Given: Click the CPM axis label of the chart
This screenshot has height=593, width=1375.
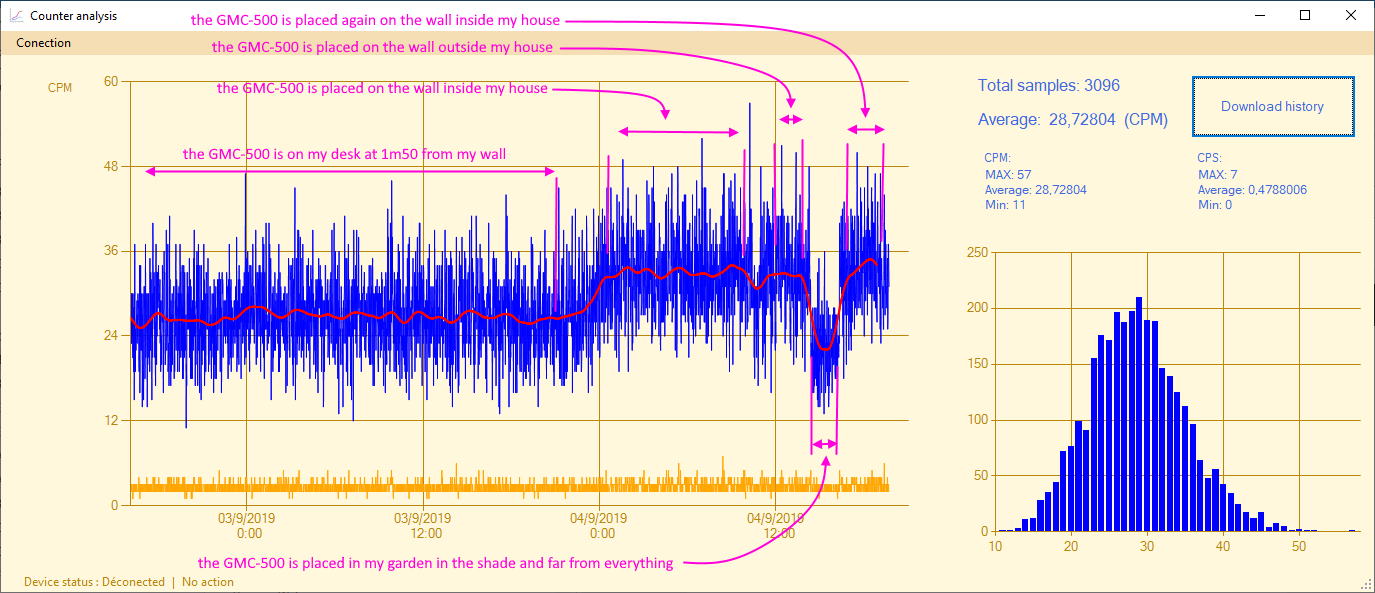Looking at the screenshot, I should click(x=60, y=88).
